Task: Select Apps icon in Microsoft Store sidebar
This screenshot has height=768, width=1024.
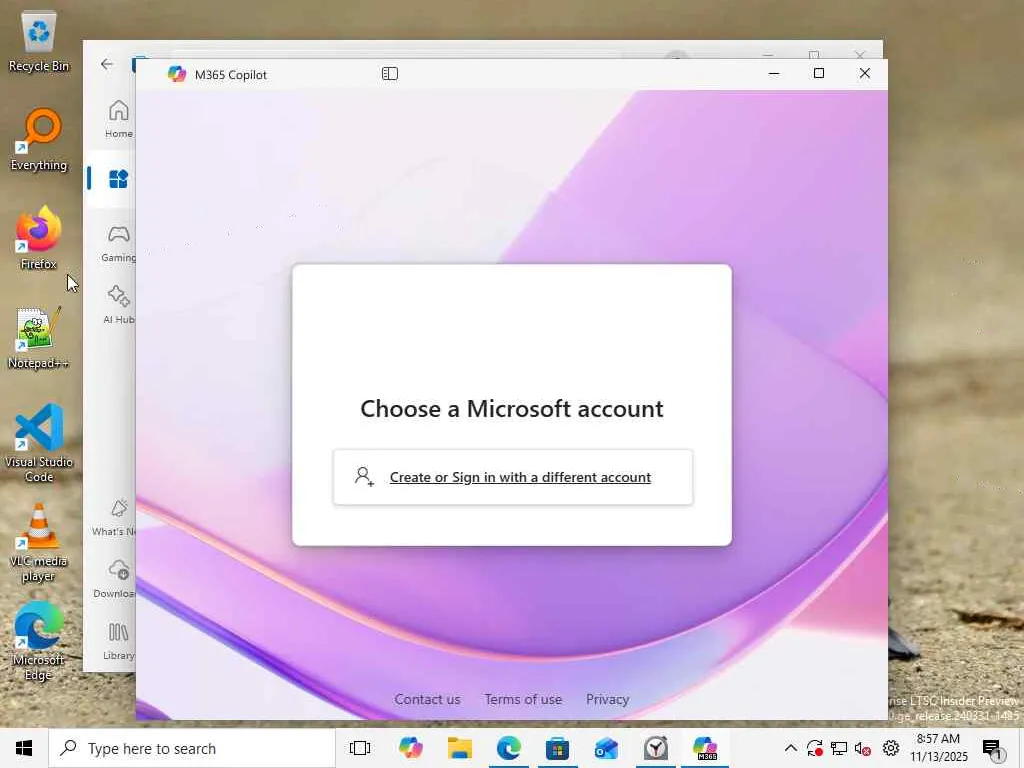Action: 118,179
